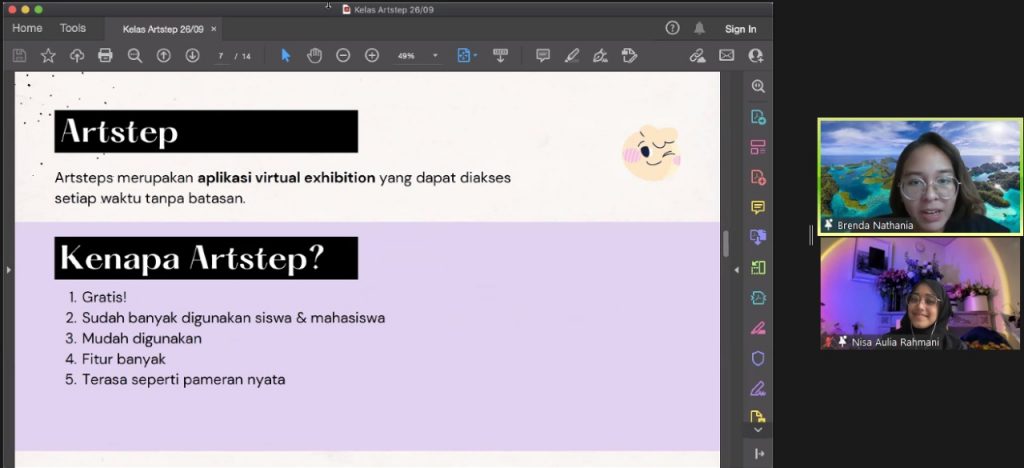The height and width of the screenshot is (468, 1024).
Task: Toggle tools pane collapse arrow-bar icon
Action: pyautogui.click(x=759, y=454)
